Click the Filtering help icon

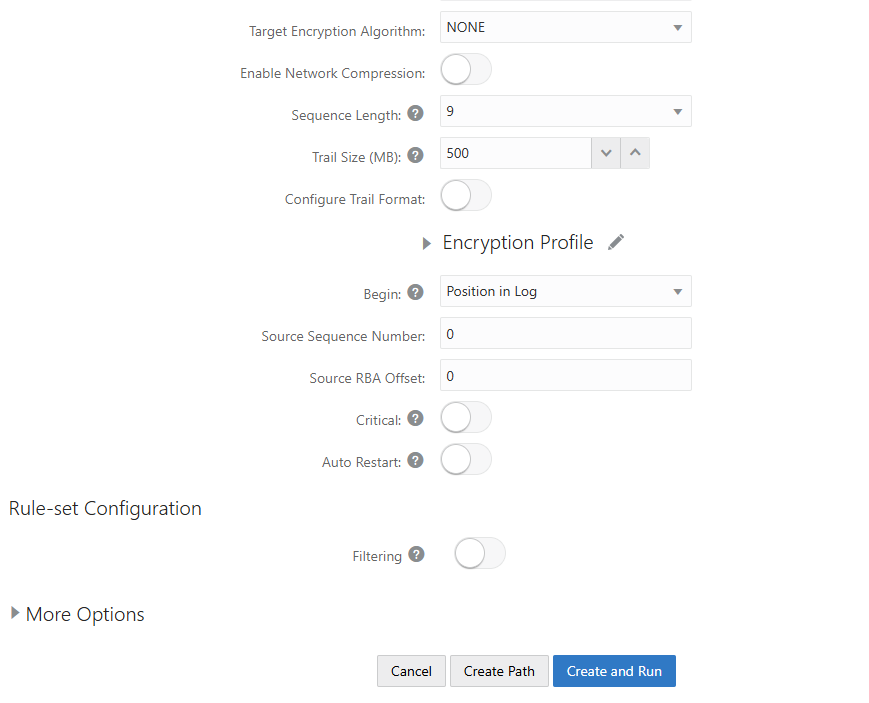[416, 554]
